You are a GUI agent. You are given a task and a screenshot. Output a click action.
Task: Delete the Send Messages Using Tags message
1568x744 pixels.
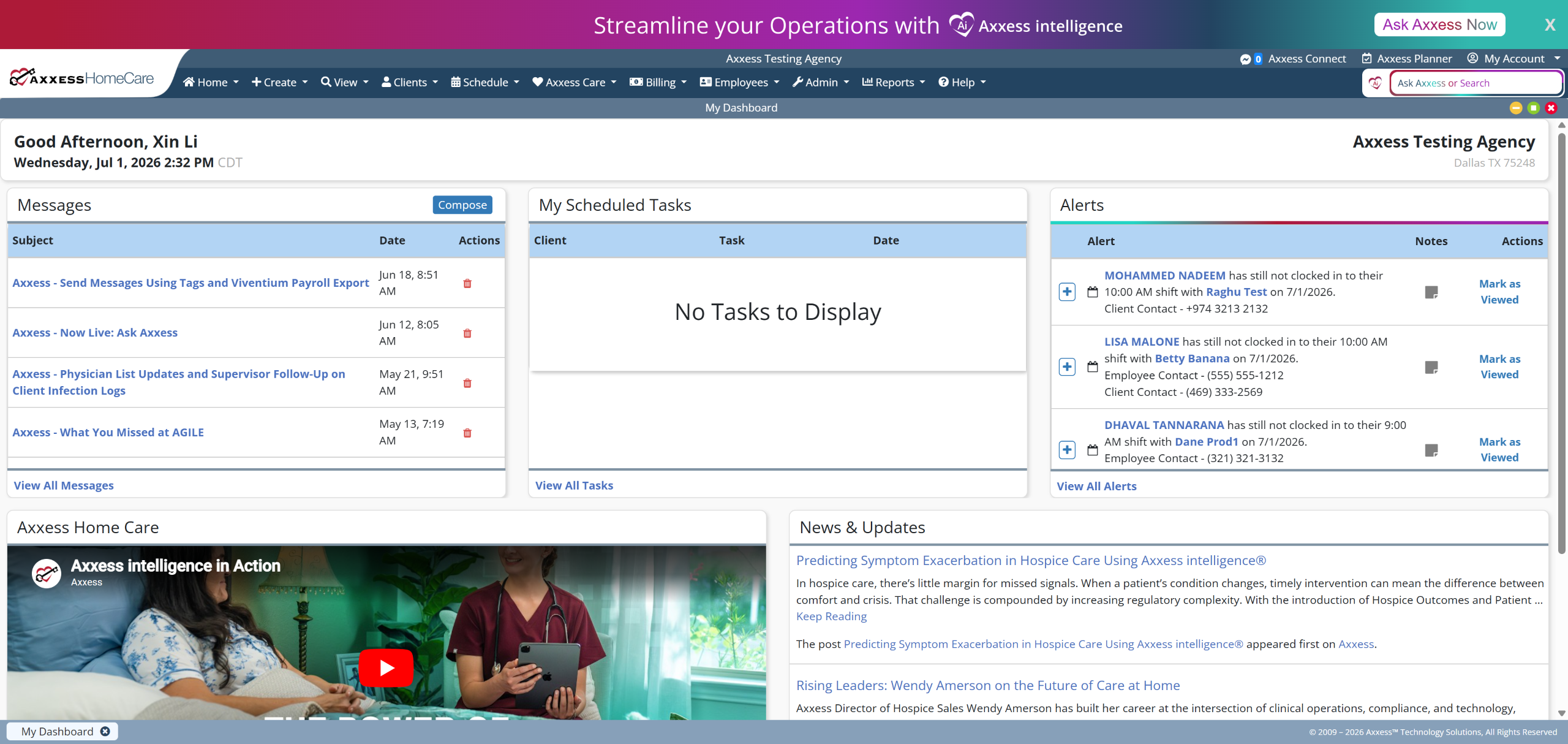click(x=467, y=283)
